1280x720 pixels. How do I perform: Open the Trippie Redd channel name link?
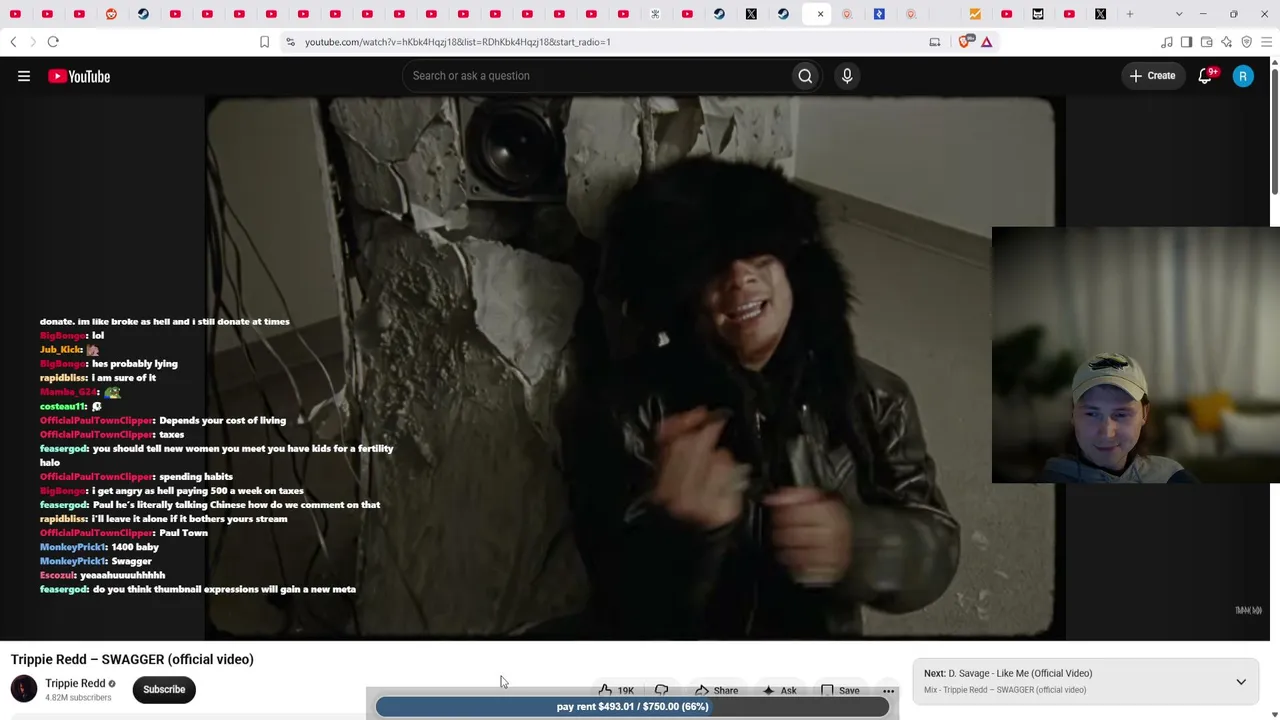coord(75,683)
